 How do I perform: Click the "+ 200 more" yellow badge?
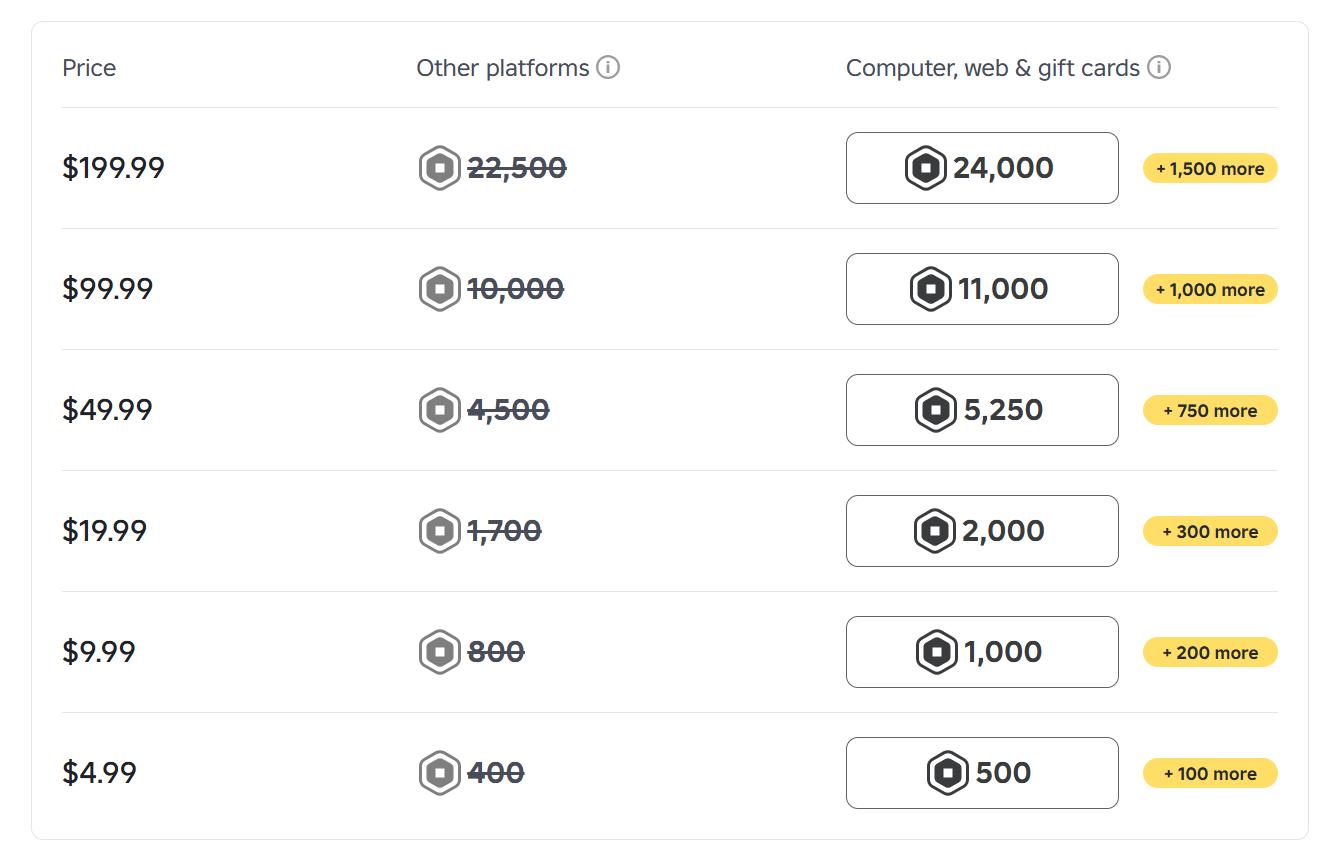[x=1210, y=653]
